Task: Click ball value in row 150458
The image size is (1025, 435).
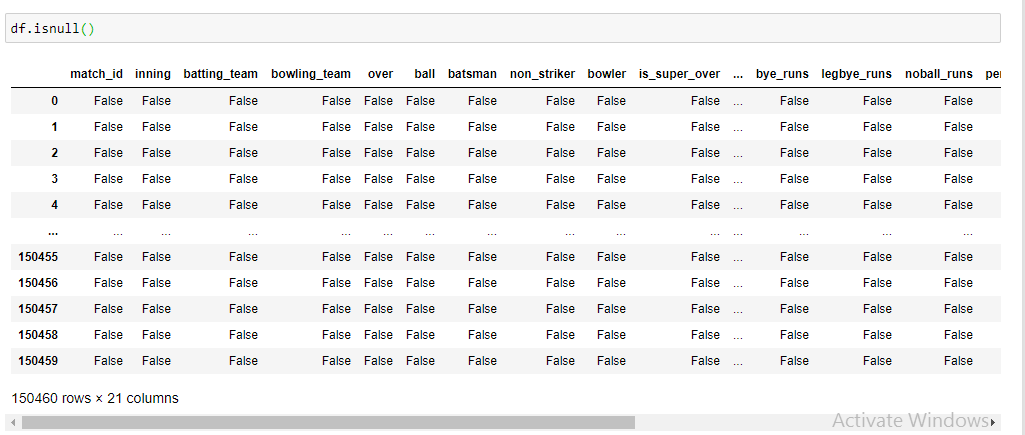Action: point(420,335)
